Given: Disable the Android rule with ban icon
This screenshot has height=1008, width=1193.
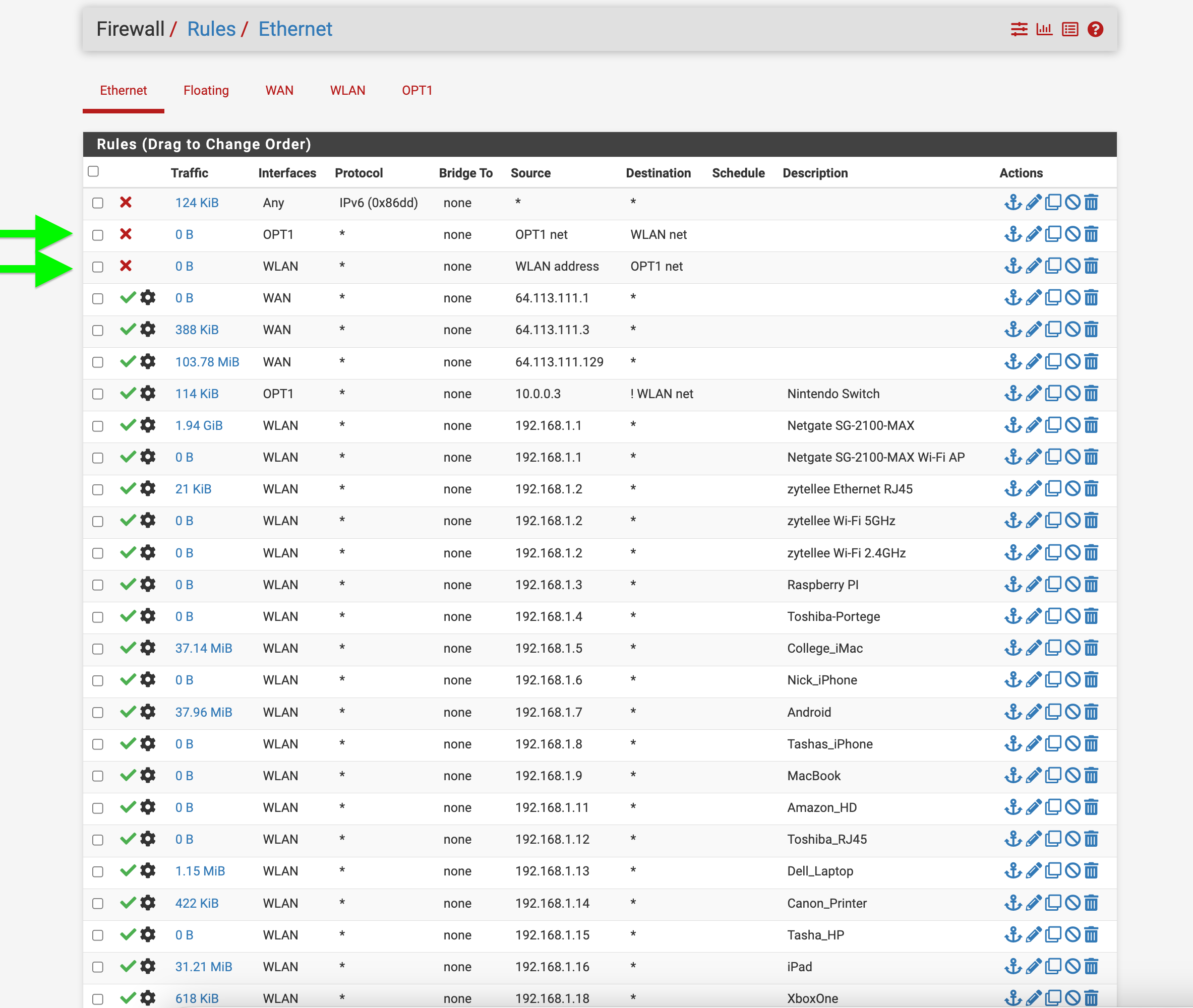Looking at the screenshot, I should (1072, 712).
